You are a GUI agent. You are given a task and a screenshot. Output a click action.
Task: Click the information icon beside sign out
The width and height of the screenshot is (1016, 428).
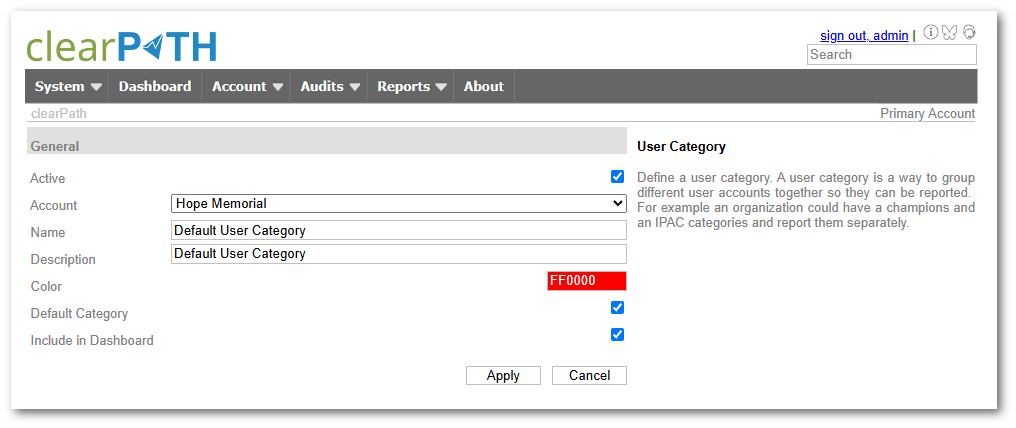[x=930, y=32]
